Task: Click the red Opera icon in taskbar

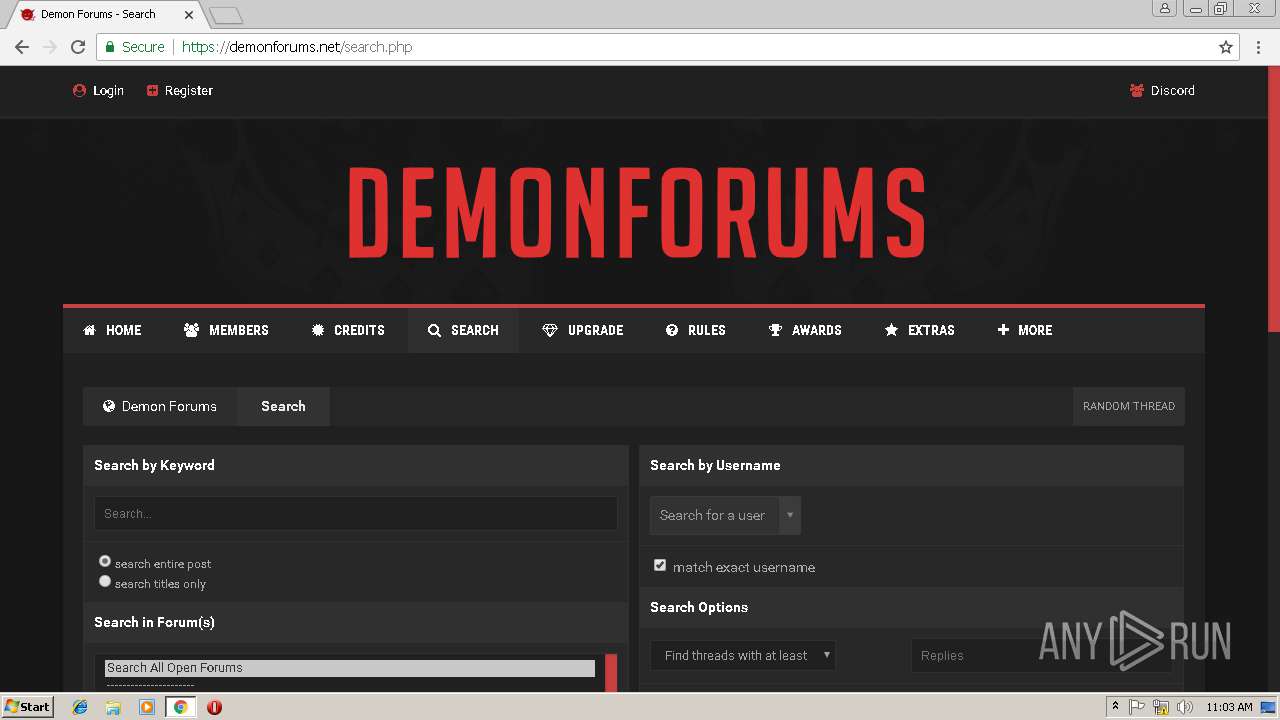Action: pyautogui.click(x=214, y=707)
